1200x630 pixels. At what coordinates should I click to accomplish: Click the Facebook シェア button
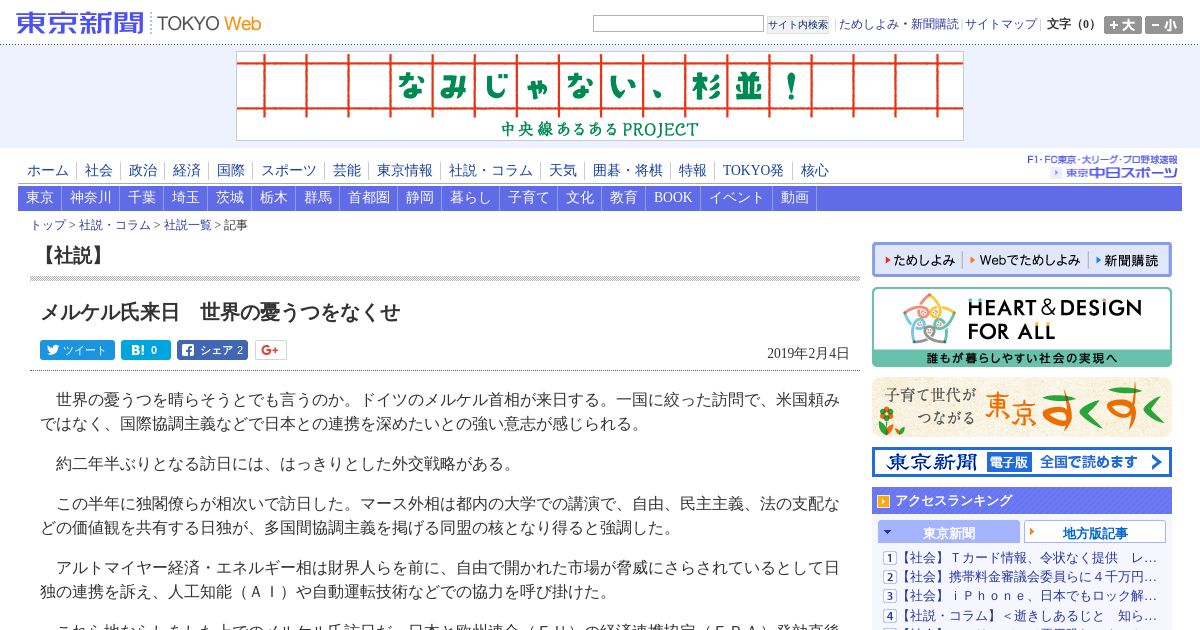click(x=212, y=350)
